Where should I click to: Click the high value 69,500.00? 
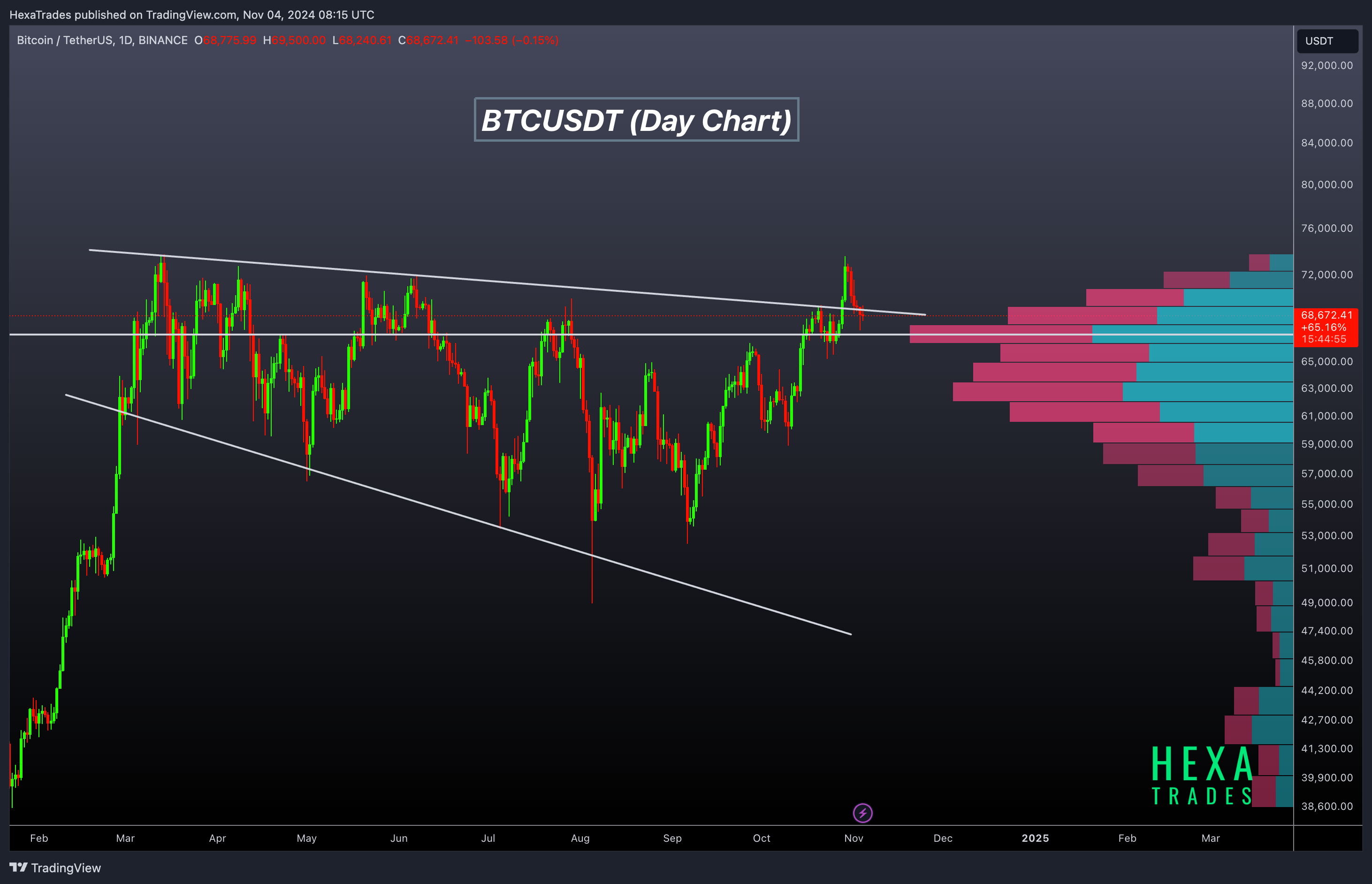pyautogui.click(x=298, y=40)
